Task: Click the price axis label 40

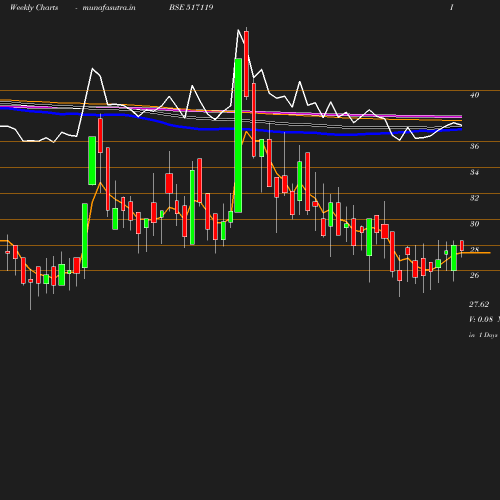Action: [474, 95]
